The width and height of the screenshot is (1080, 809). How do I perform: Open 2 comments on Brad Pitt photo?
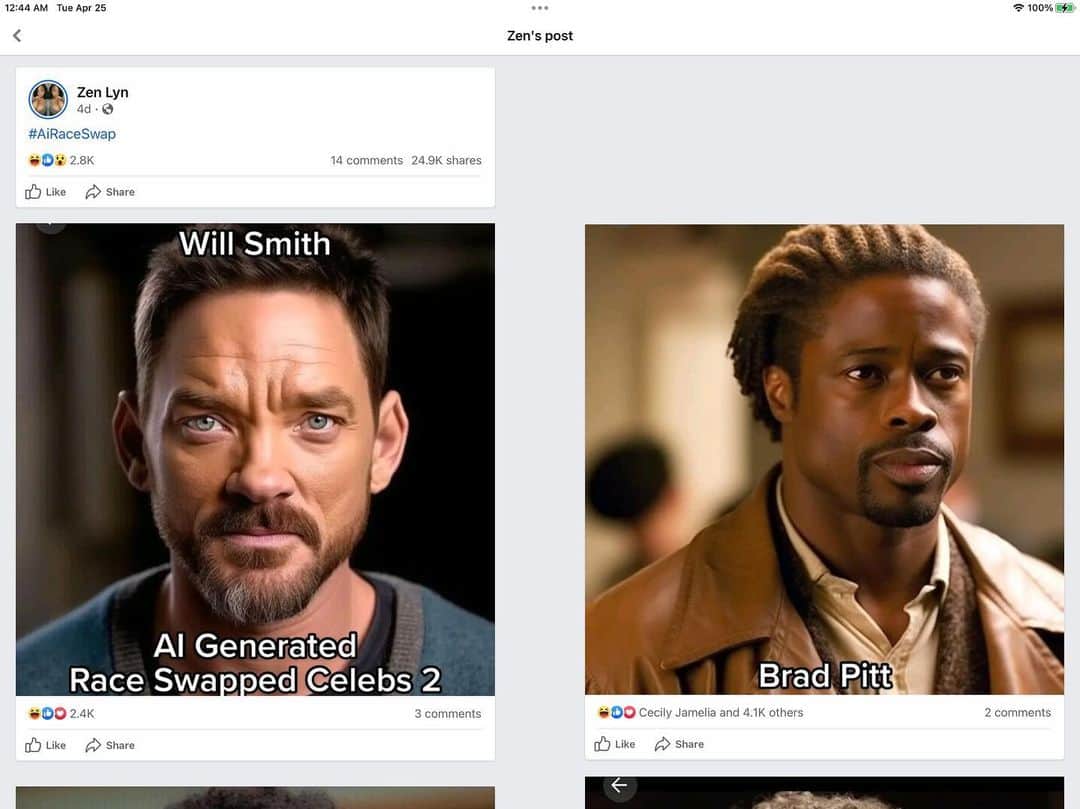click(x=1017, y=713)
